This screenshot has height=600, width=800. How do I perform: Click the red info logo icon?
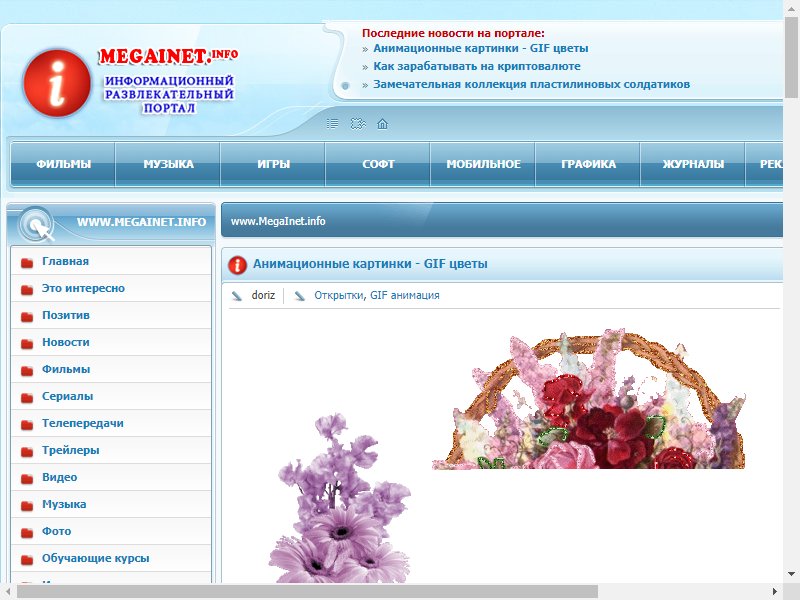[57, 83]
